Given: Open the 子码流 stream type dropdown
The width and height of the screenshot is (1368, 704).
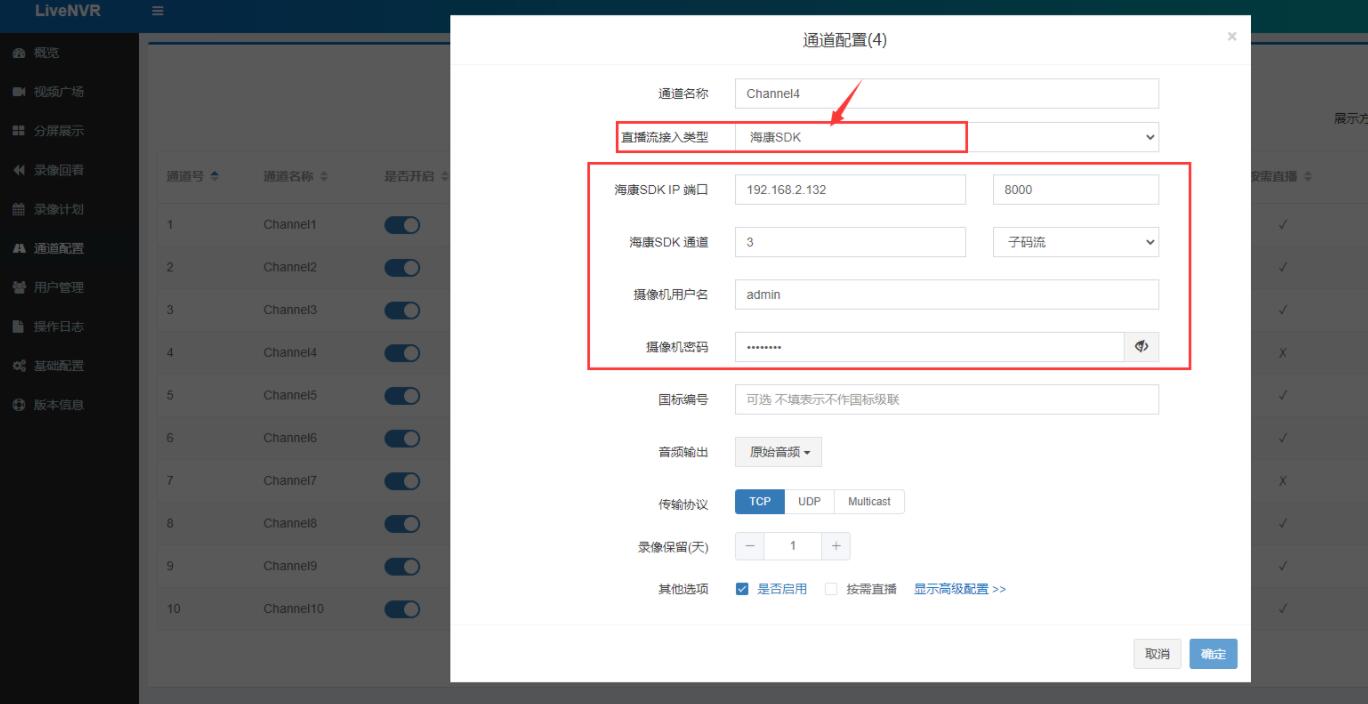Looking at the screenshot, I should tap(1075, 242).
